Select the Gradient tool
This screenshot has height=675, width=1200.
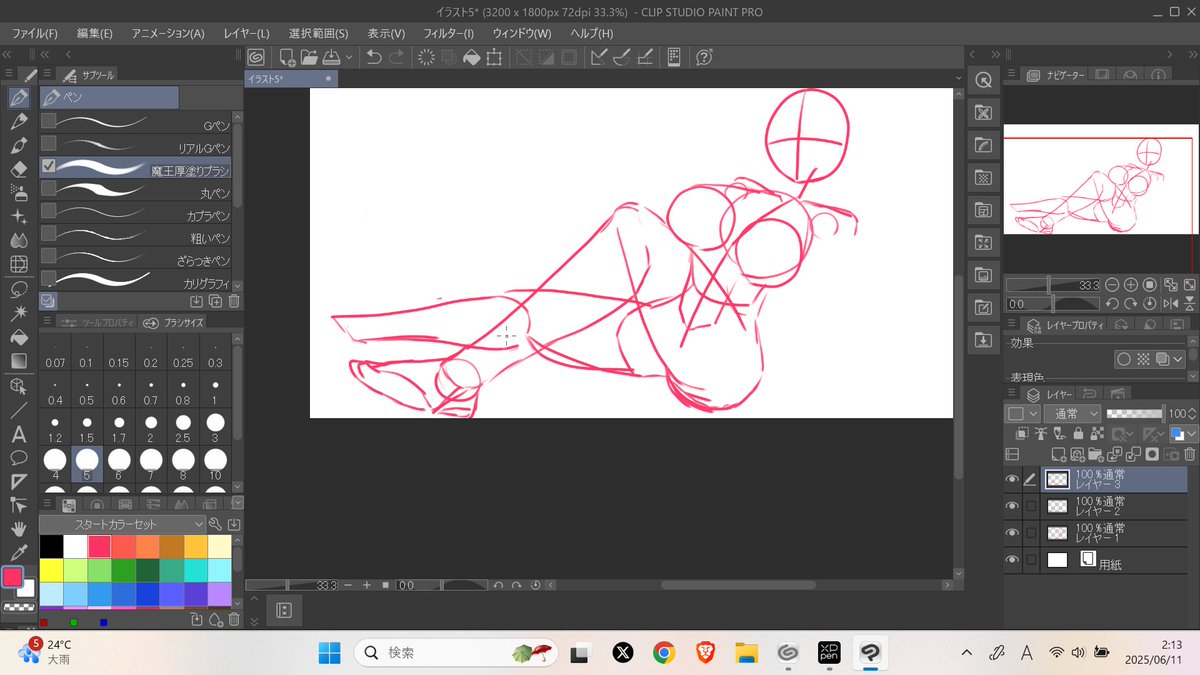(x=18, y=361)
